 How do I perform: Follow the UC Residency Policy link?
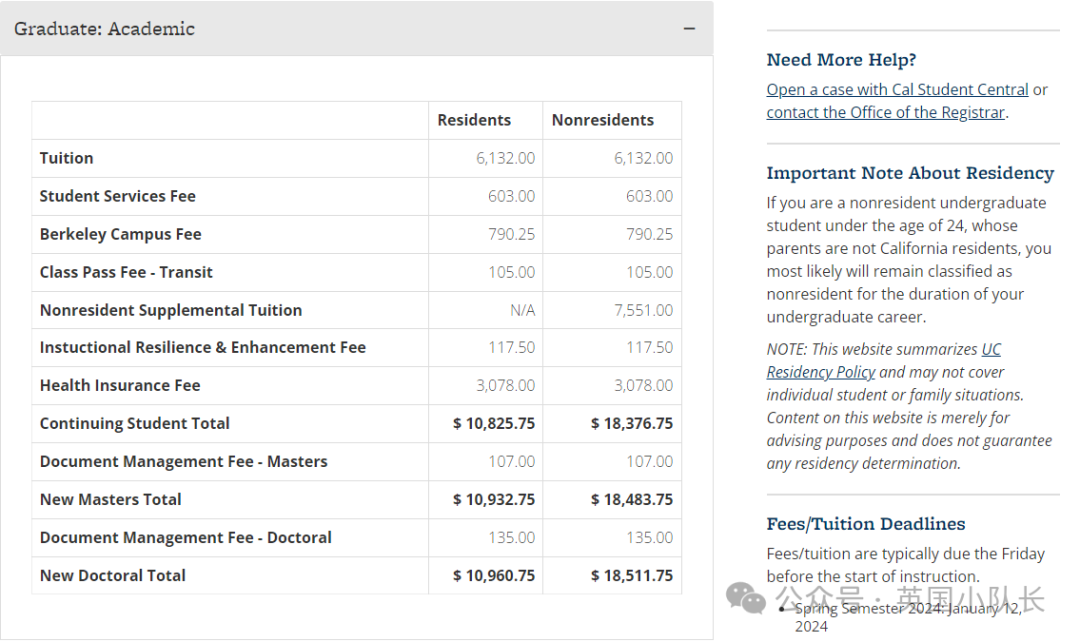884,360
